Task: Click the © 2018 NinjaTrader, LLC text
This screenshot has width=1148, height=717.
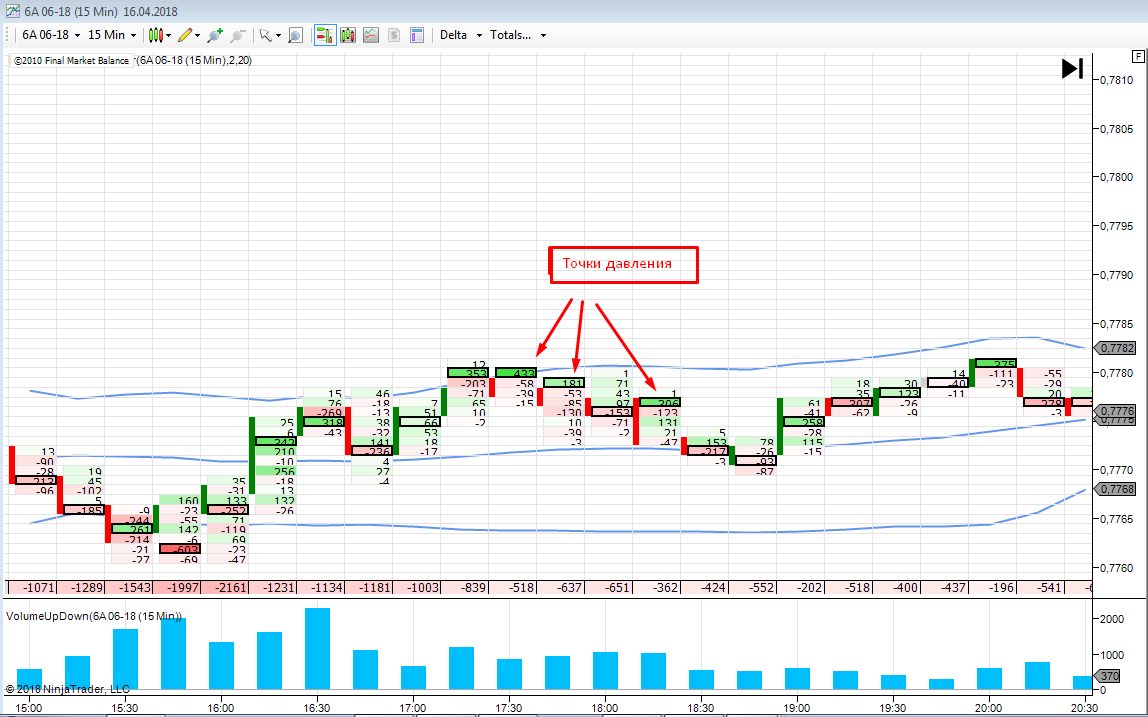Action: point(67,689)
